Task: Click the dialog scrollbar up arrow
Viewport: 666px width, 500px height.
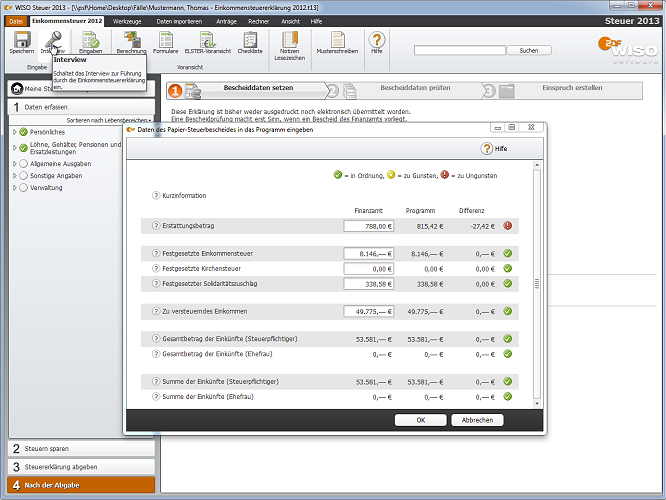Action: click(537, 165)
